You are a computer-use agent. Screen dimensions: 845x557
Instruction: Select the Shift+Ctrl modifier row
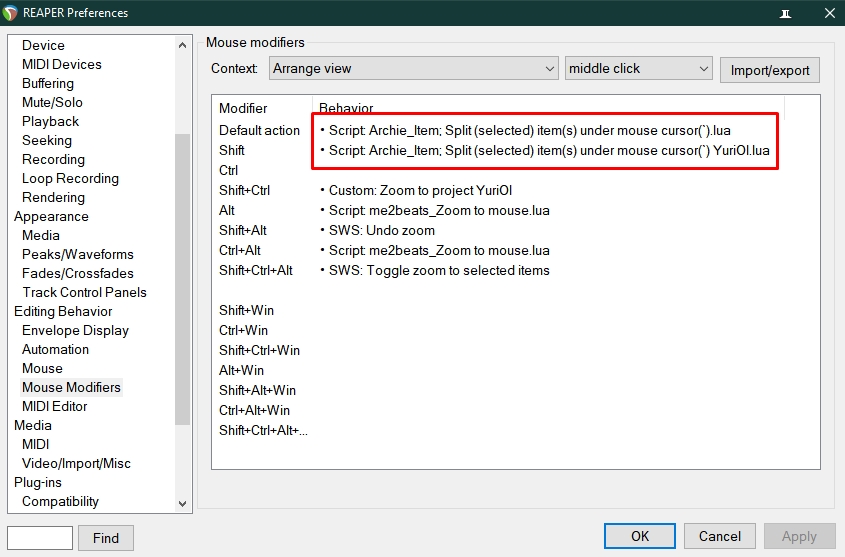[516, 190]
